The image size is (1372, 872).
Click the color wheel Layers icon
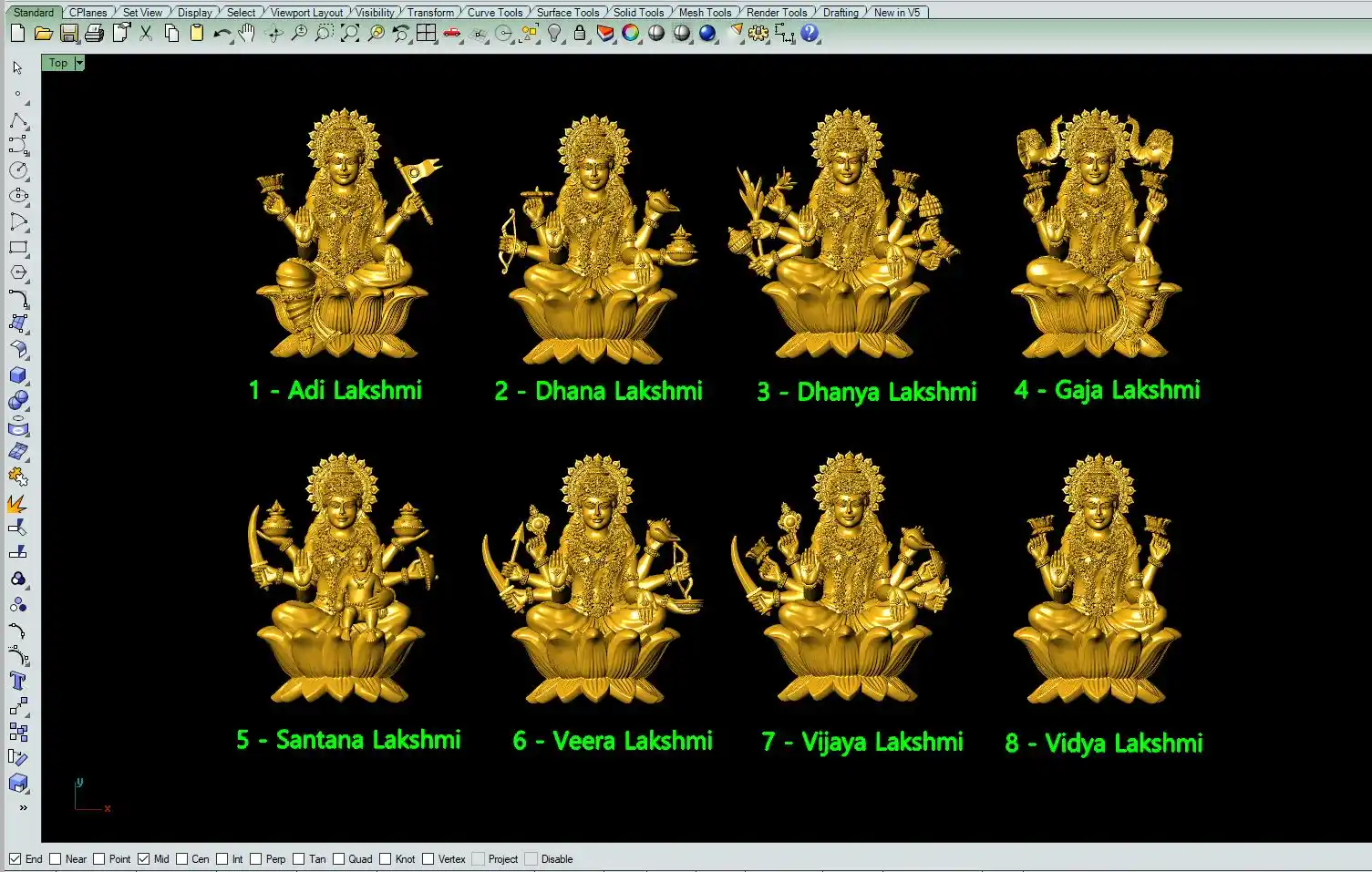(630, 34)
